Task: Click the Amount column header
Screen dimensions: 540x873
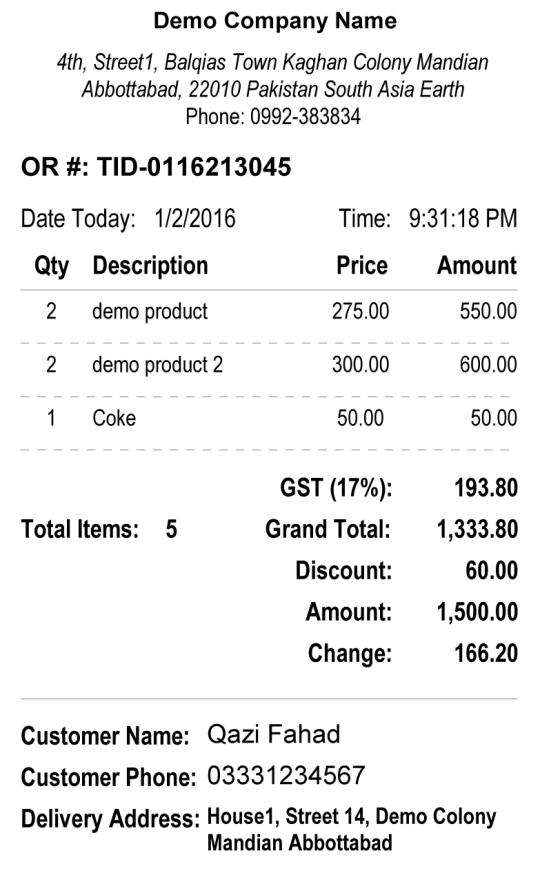Action: coord(477,266)
